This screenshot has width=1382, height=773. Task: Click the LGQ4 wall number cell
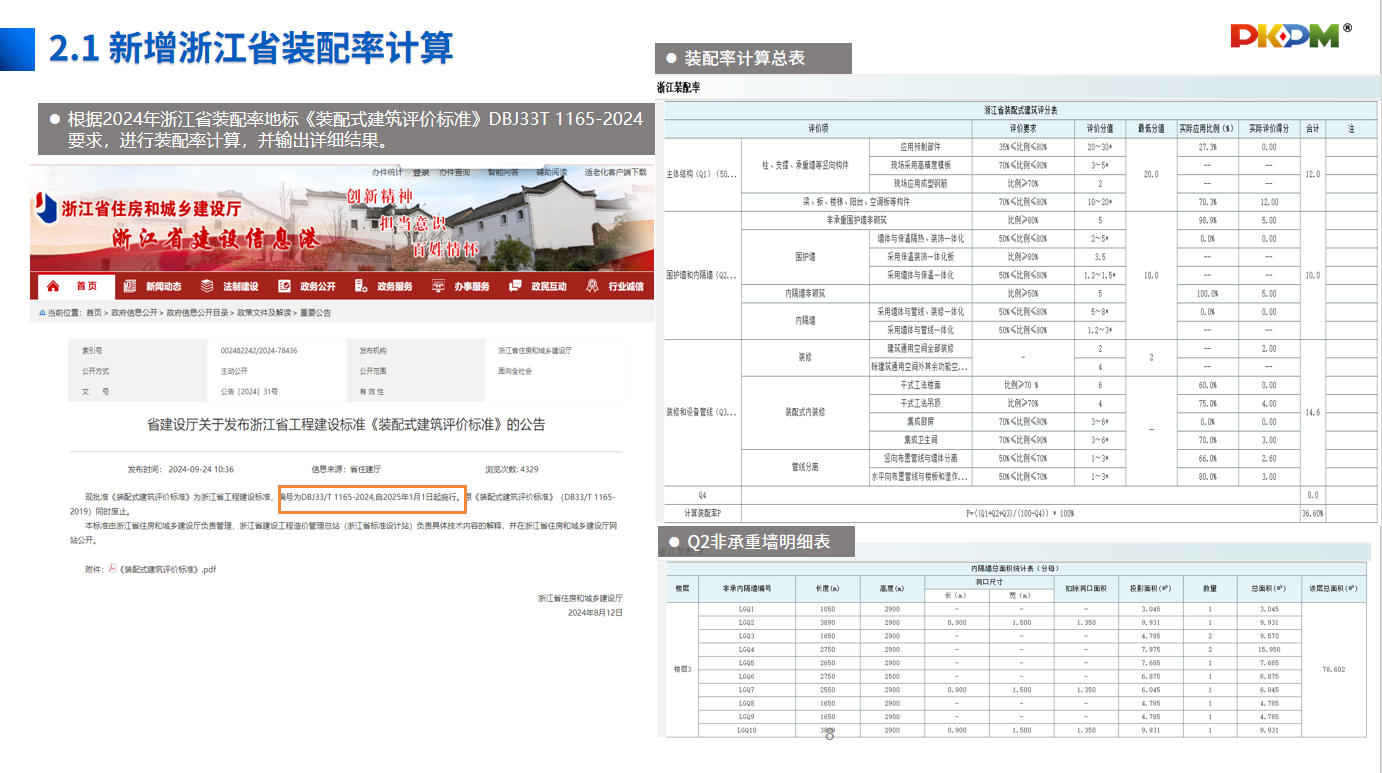click(x=746, y=649)
